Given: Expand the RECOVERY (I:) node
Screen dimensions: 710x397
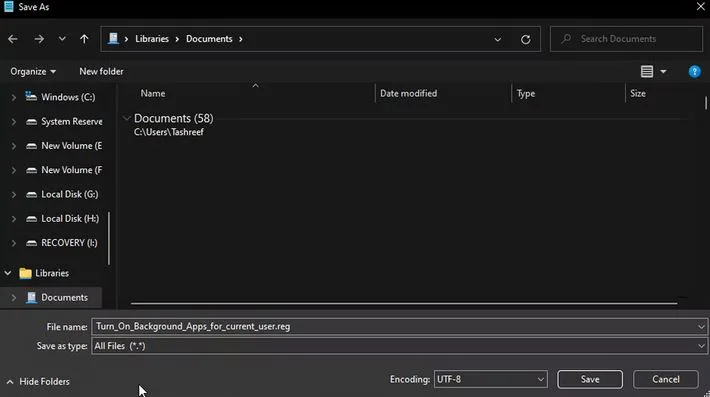Looking at the screenshot, I should [x=14, y=244].
